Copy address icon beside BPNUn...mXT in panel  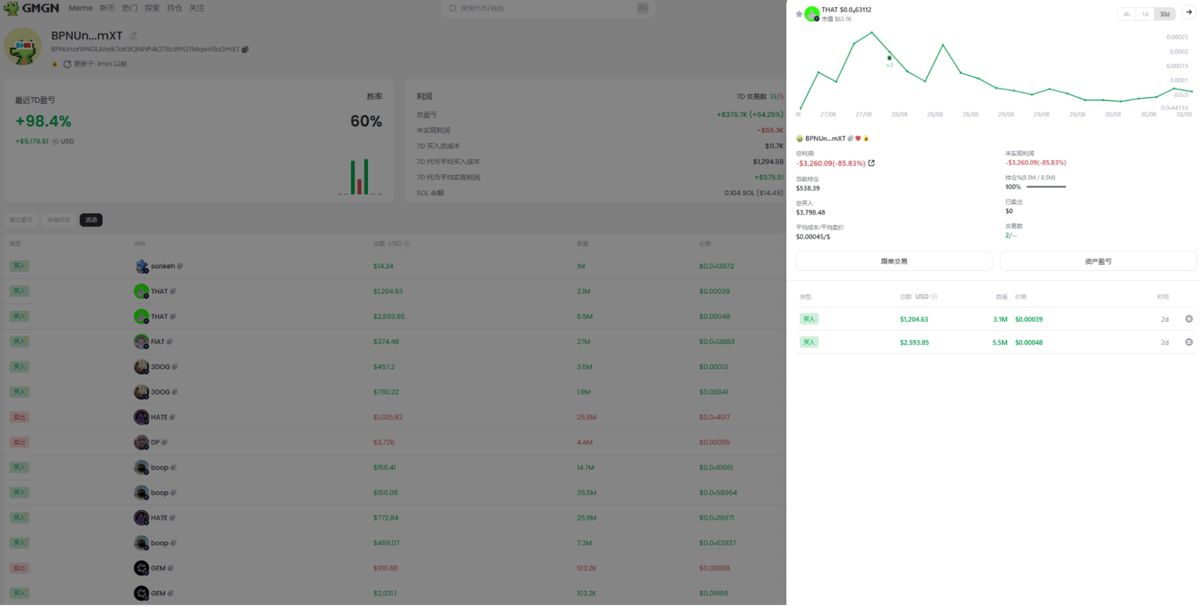coord(851,139)
